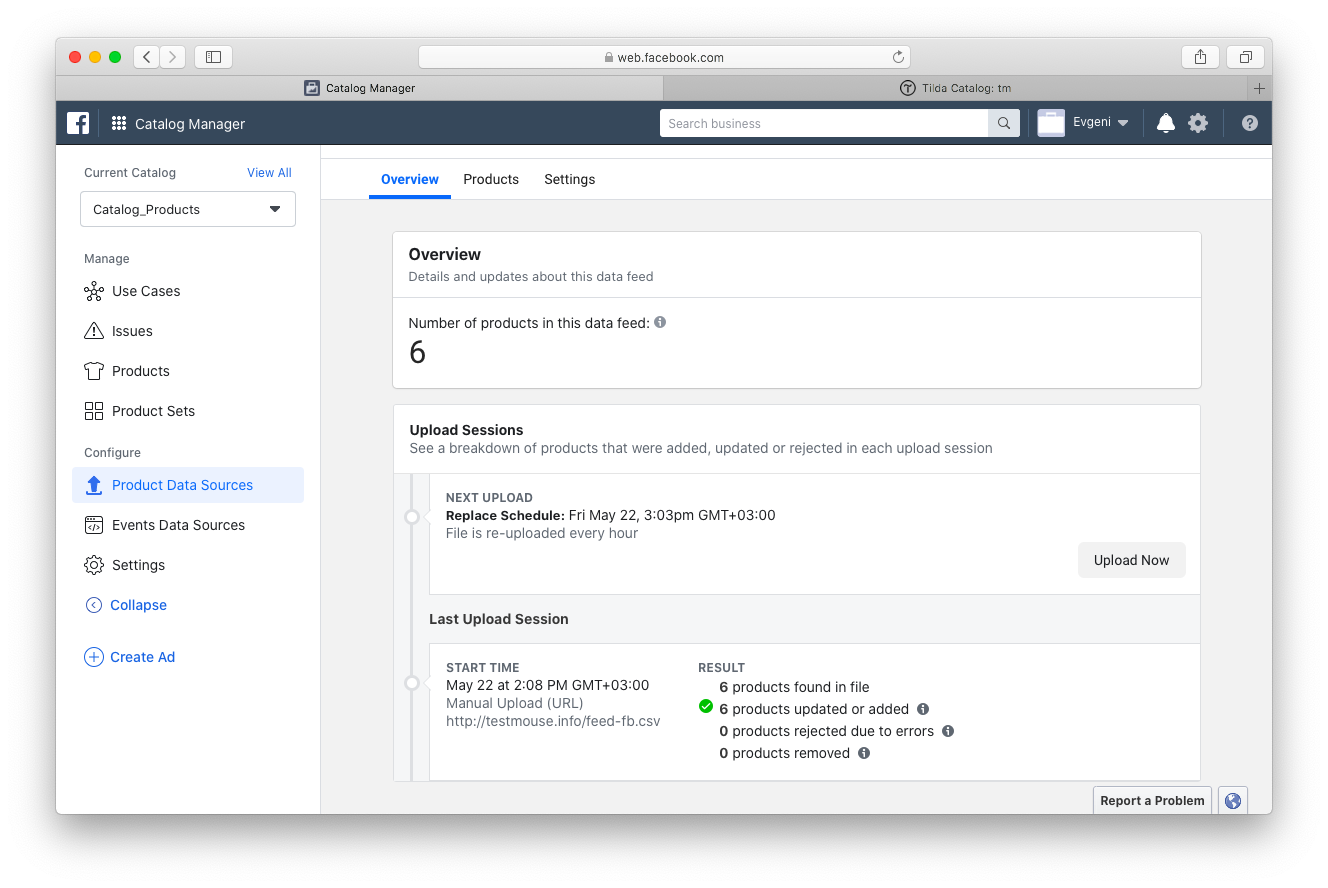Click "6 products found in file" text
Viewport: 1328px width, 888px height.
pyautogui.click(x=794, y=687)
